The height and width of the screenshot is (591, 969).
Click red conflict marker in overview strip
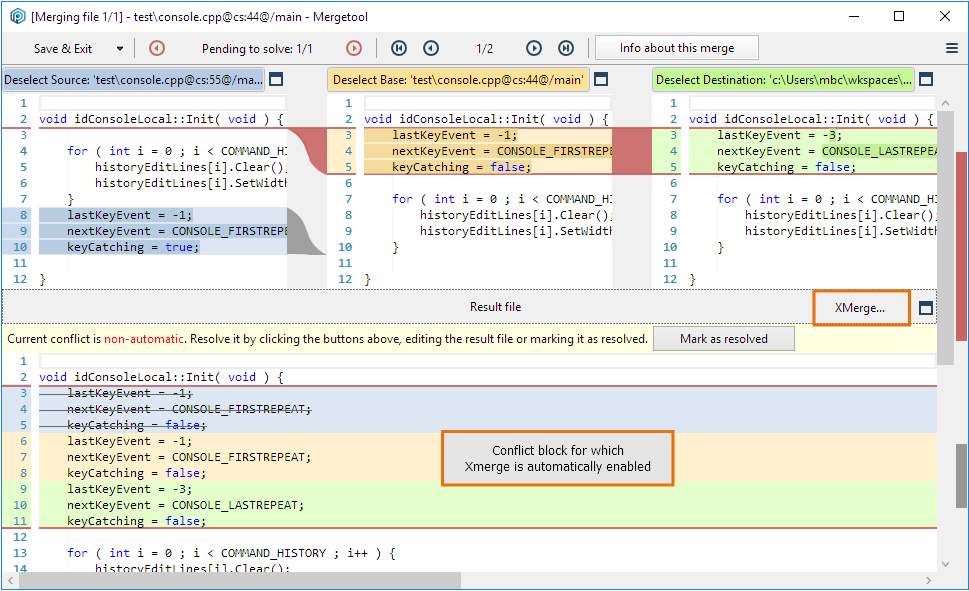(x=961, y=246)
